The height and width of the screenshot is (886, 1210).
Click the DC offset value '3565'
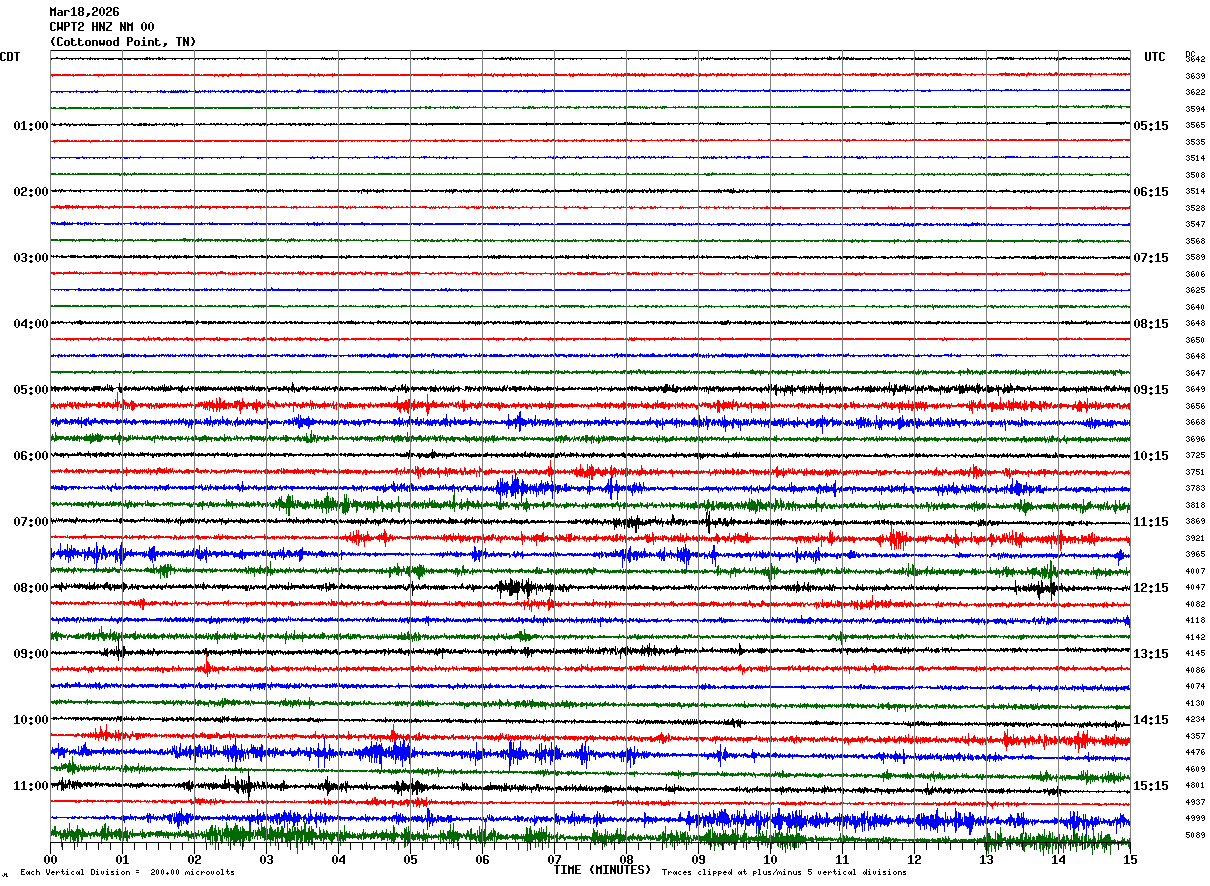coord(1195,125)
